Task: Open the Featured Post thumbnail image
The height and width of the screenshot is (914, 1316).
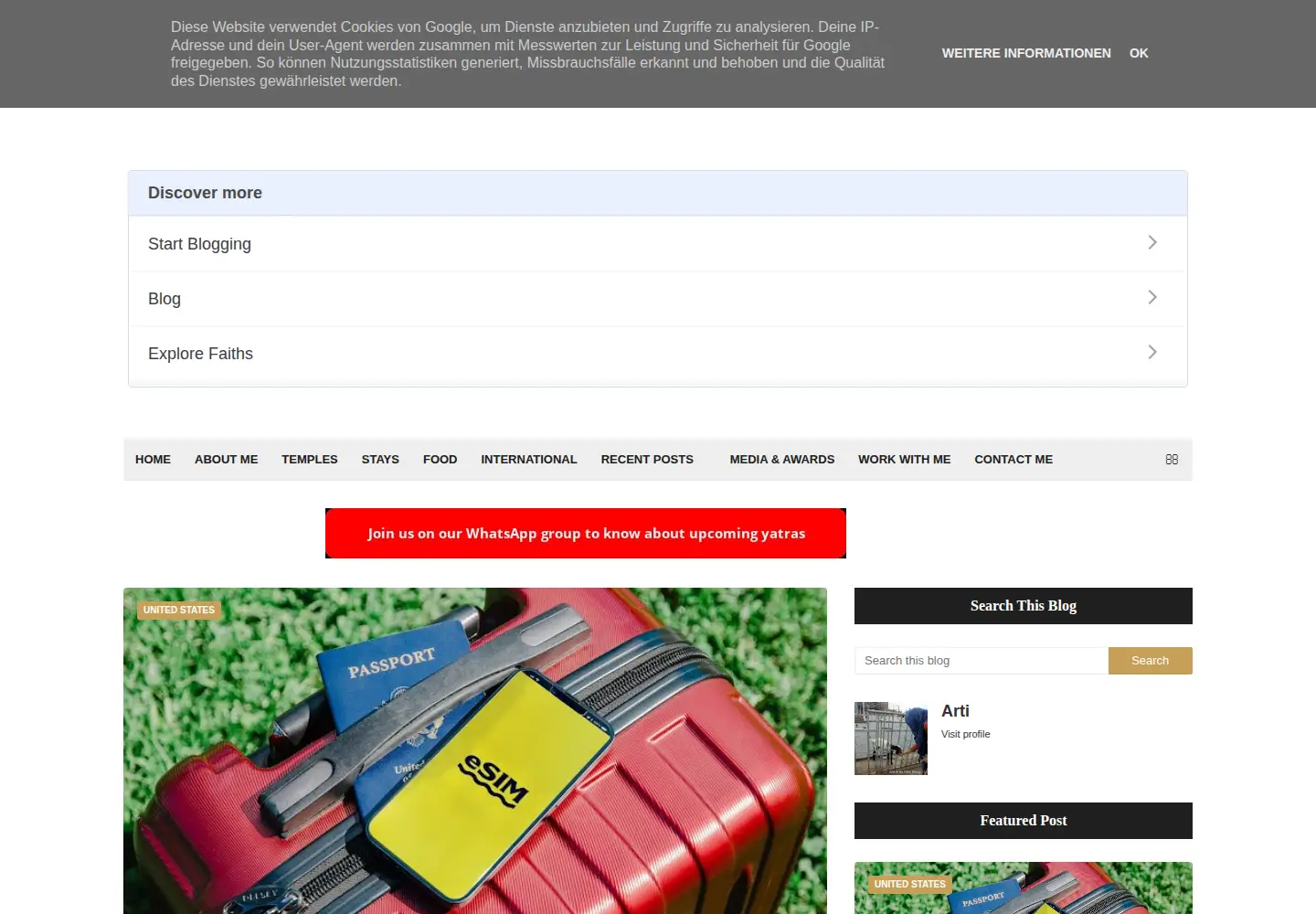Action: point(1024,888)
